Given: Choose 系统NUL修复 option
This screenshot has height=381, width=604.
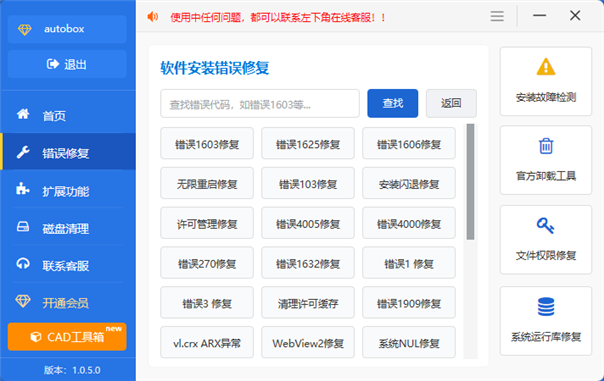Looking at the screenshot, I should point(409,342).
